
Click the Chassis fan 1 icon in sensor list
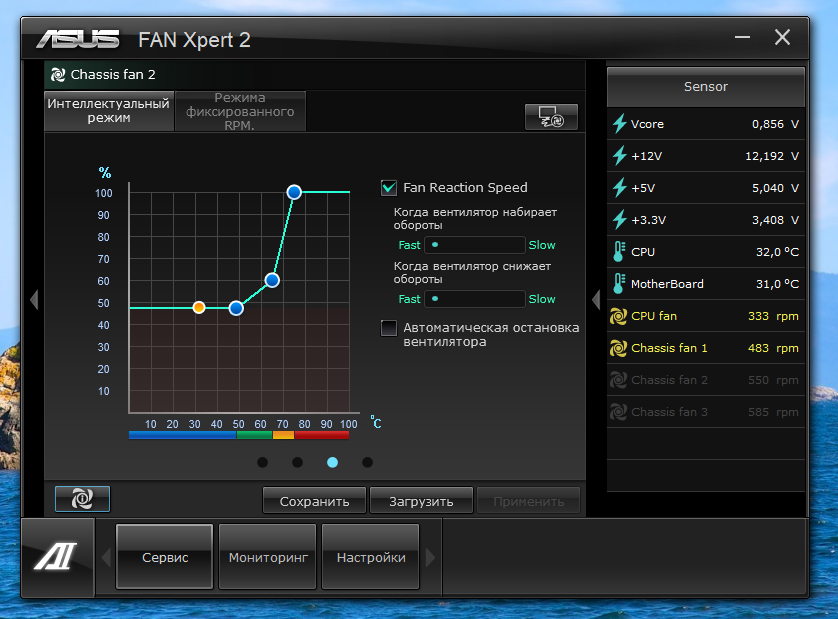(618, 348)
